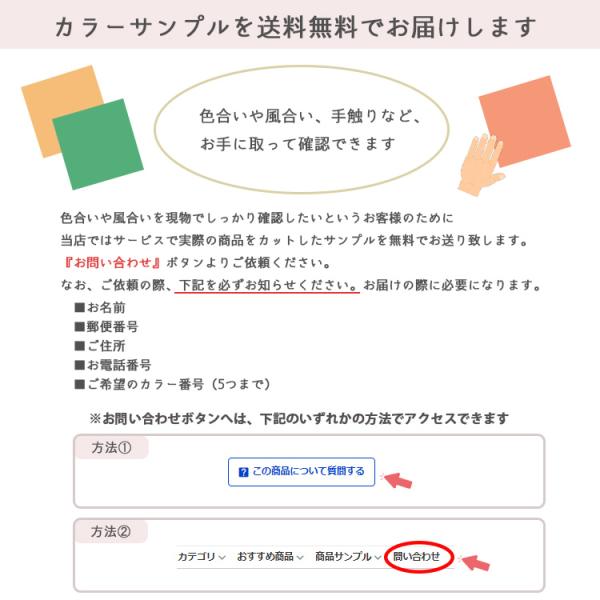Open the 問い合わせ menu item

coord(416,556)
